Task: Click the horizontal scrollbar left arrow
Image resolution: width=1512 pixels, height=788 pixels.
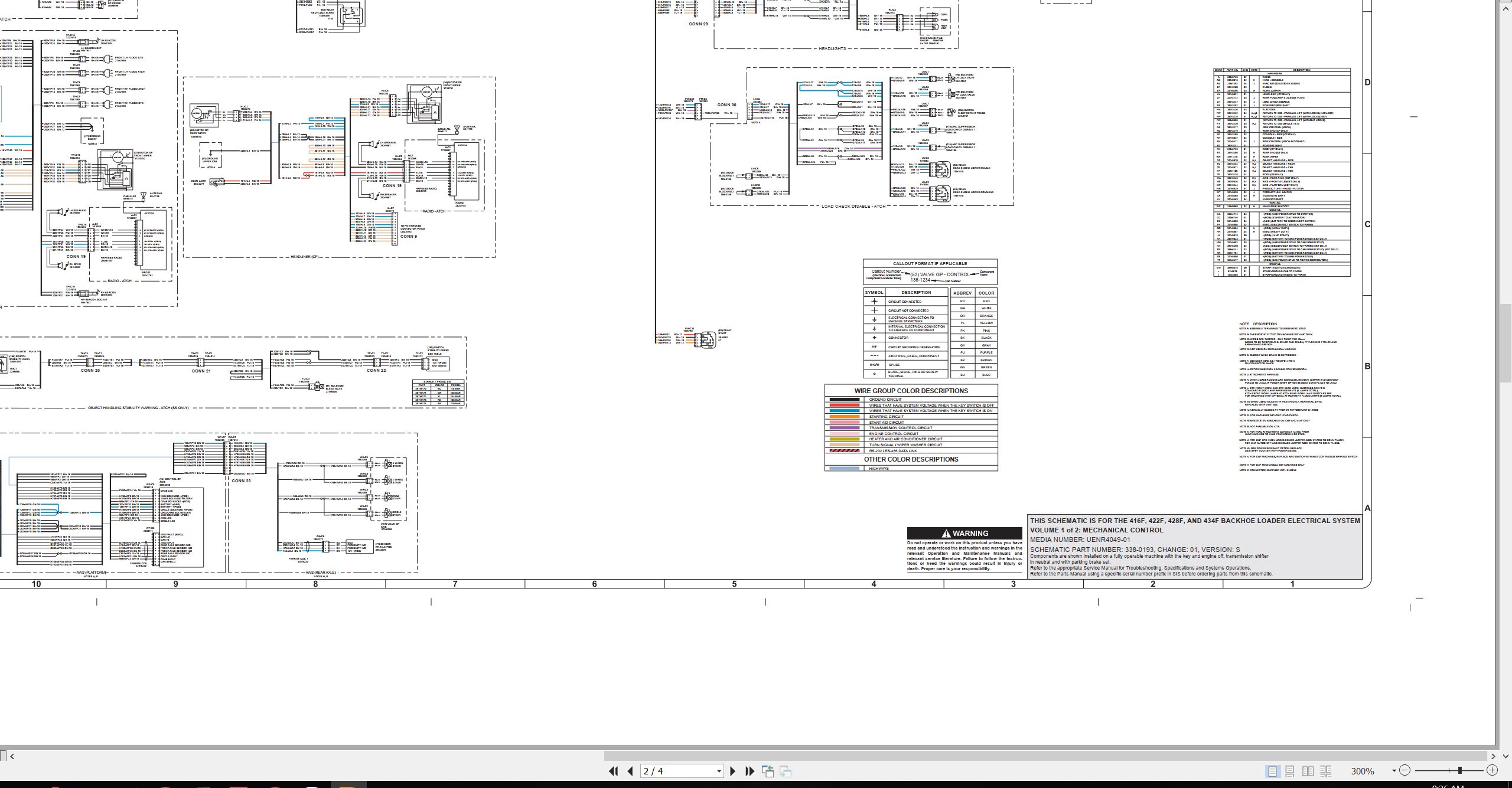Action: 12,756
